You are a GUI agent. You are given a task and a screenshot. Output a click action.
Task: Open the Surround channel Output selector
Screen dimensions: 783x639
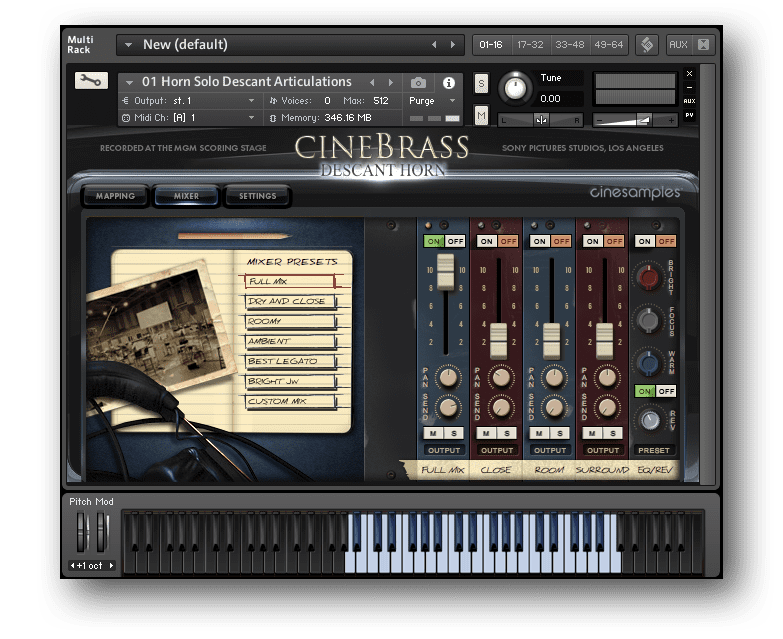(x=603, y=450)
